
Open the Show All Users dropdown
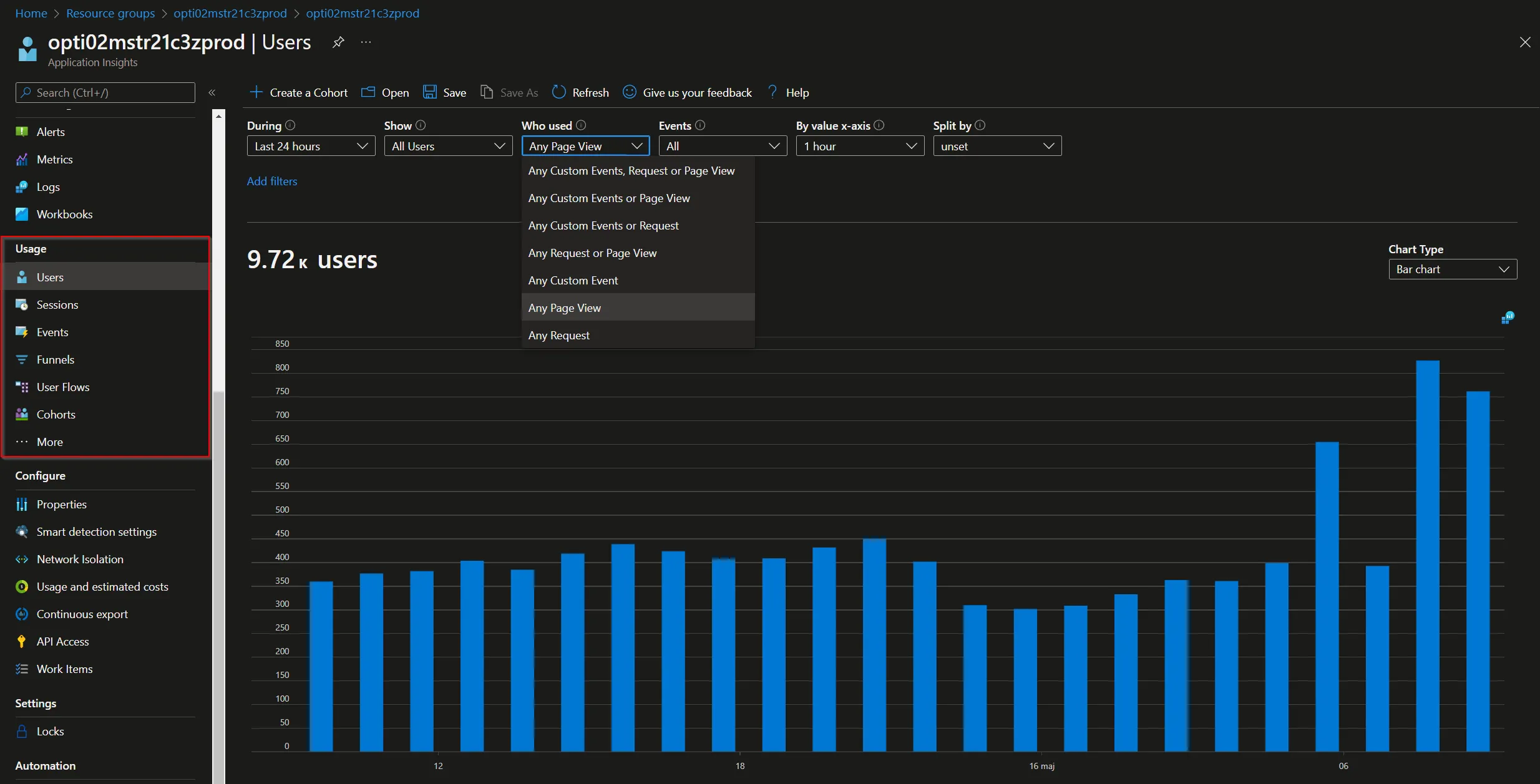click(448, 146)
